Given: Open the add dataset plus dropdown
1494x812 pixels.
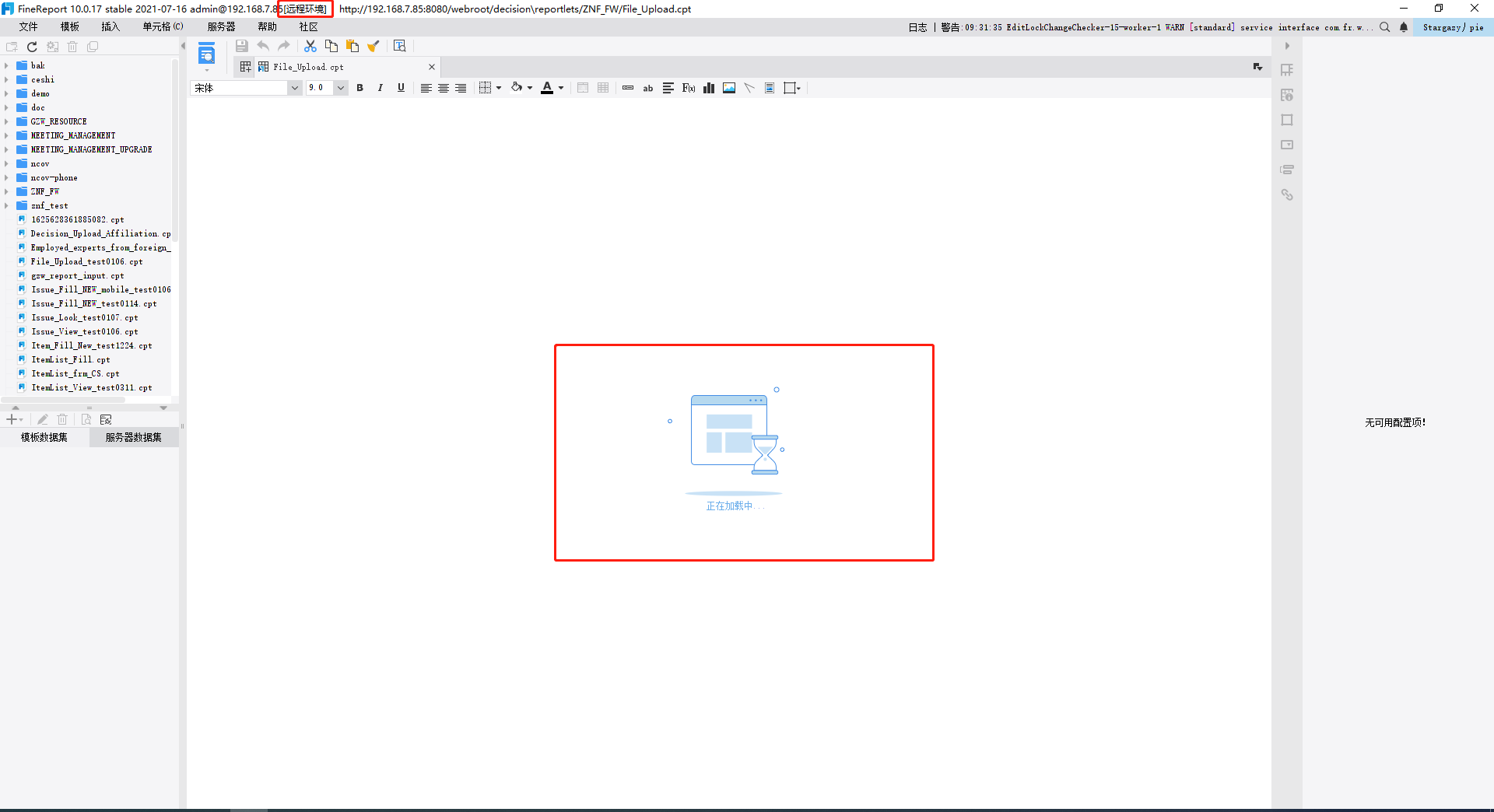Looking at the screenshot, I should click(15, 419).
